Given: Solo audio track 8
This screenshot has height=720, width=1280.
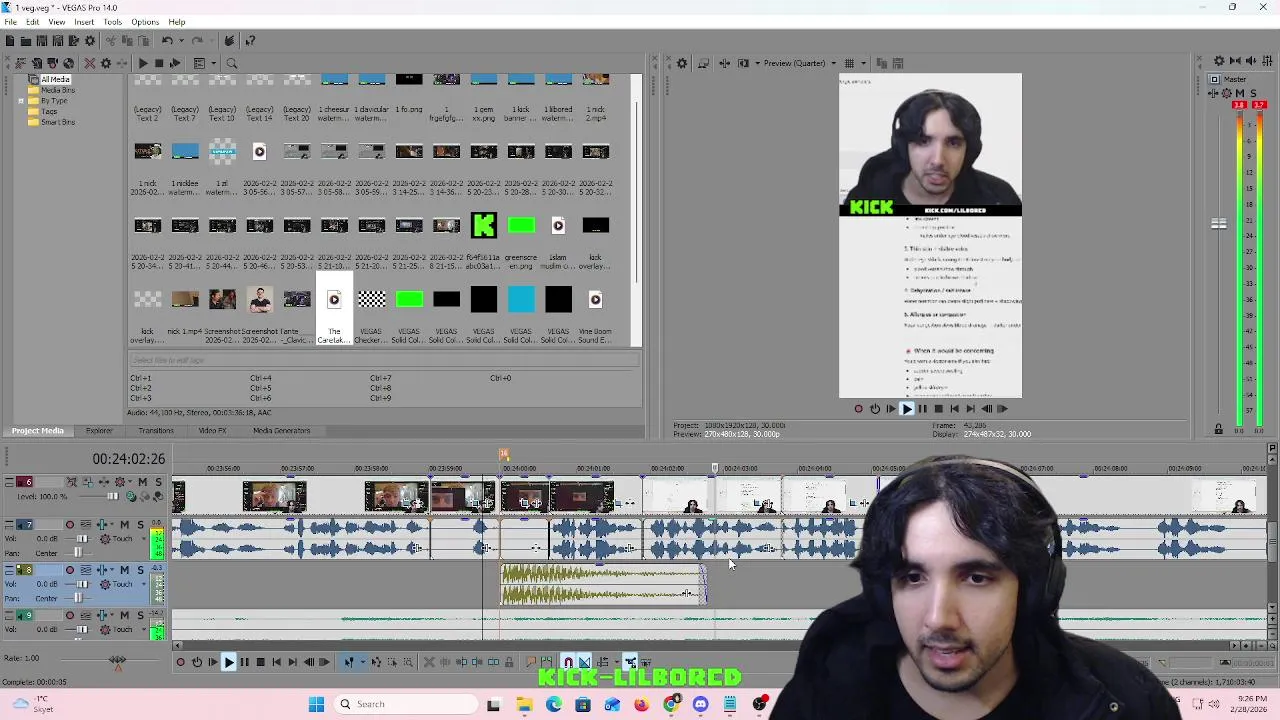Looking at the screenshot, I should [141, 569].
